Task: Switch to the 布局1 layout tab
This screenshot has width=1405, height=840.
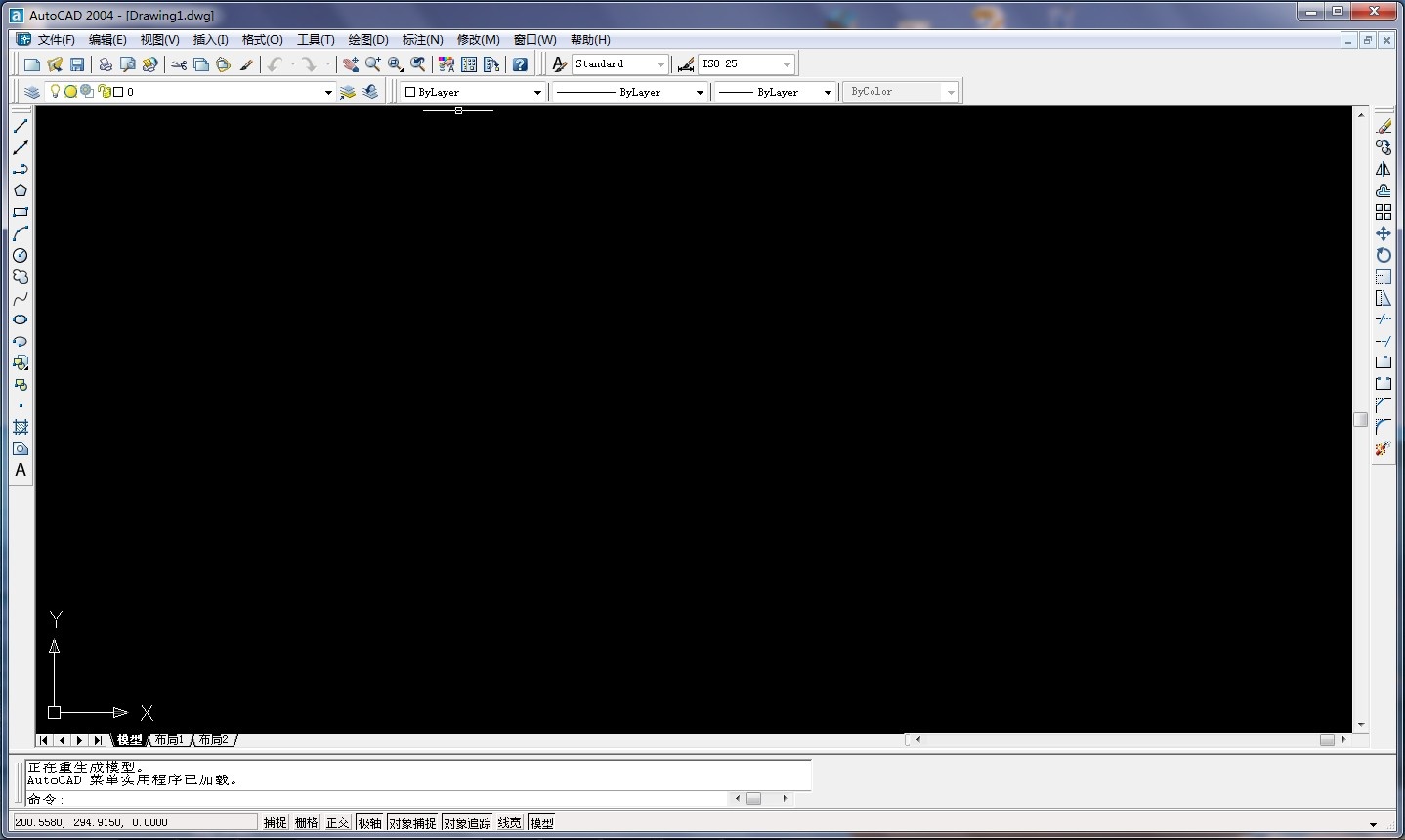Action: 168,739
